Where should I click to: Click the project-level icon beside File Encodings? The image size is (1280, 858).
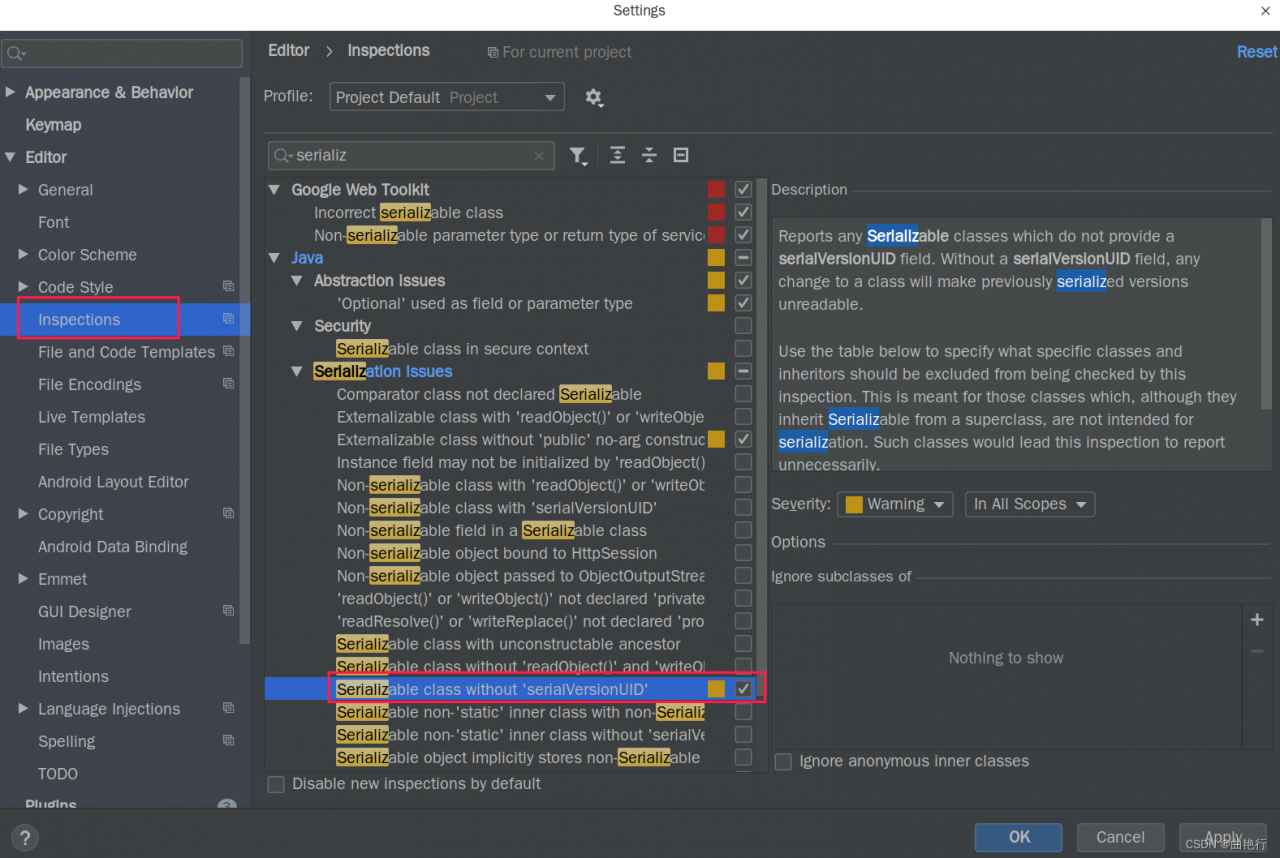228,384
